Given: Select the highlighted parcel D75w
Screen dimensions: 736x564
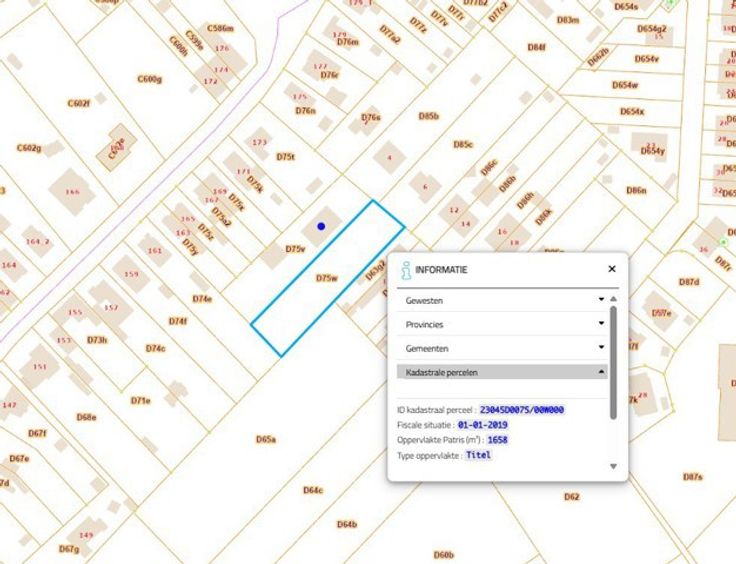Looking at the screenshot, I should [x=327, y=278].
